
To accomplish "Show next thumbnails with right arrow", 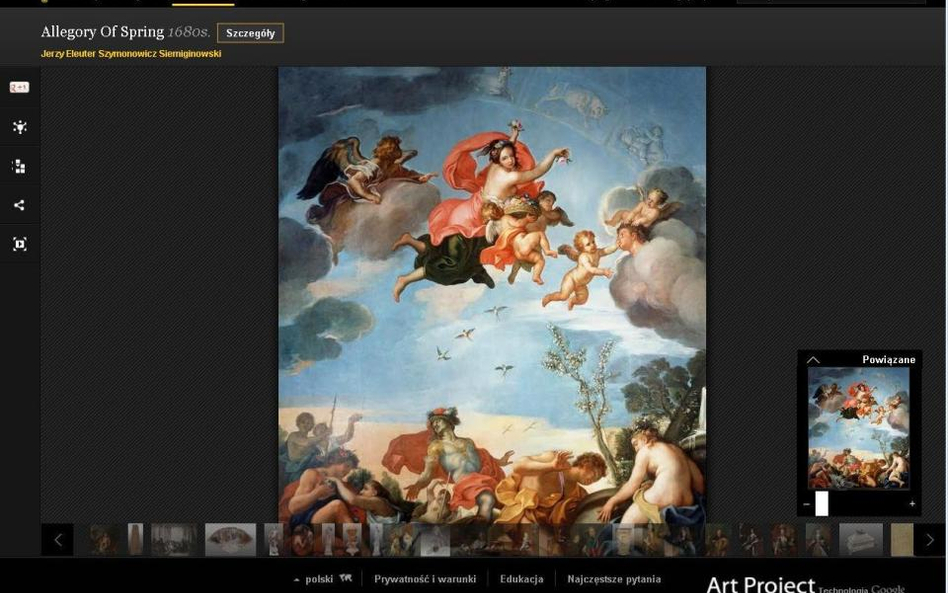I will point(930,540).
